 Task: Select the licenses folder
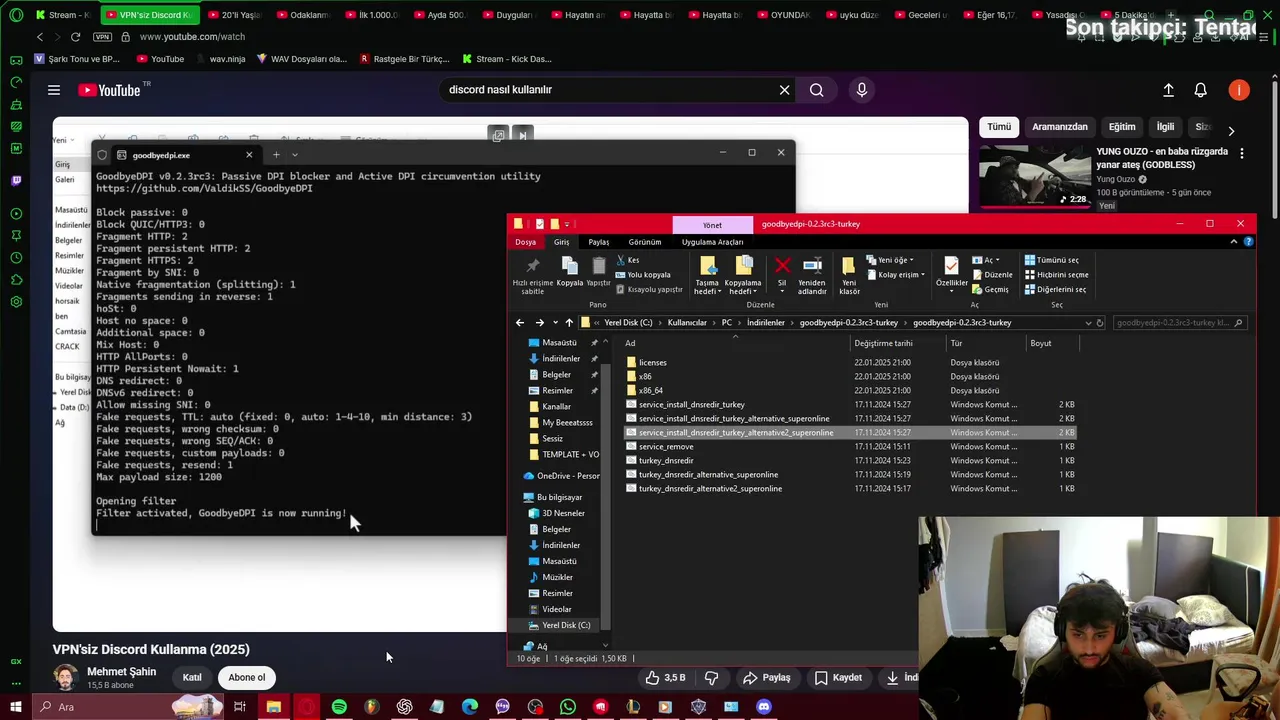(652, 363)
